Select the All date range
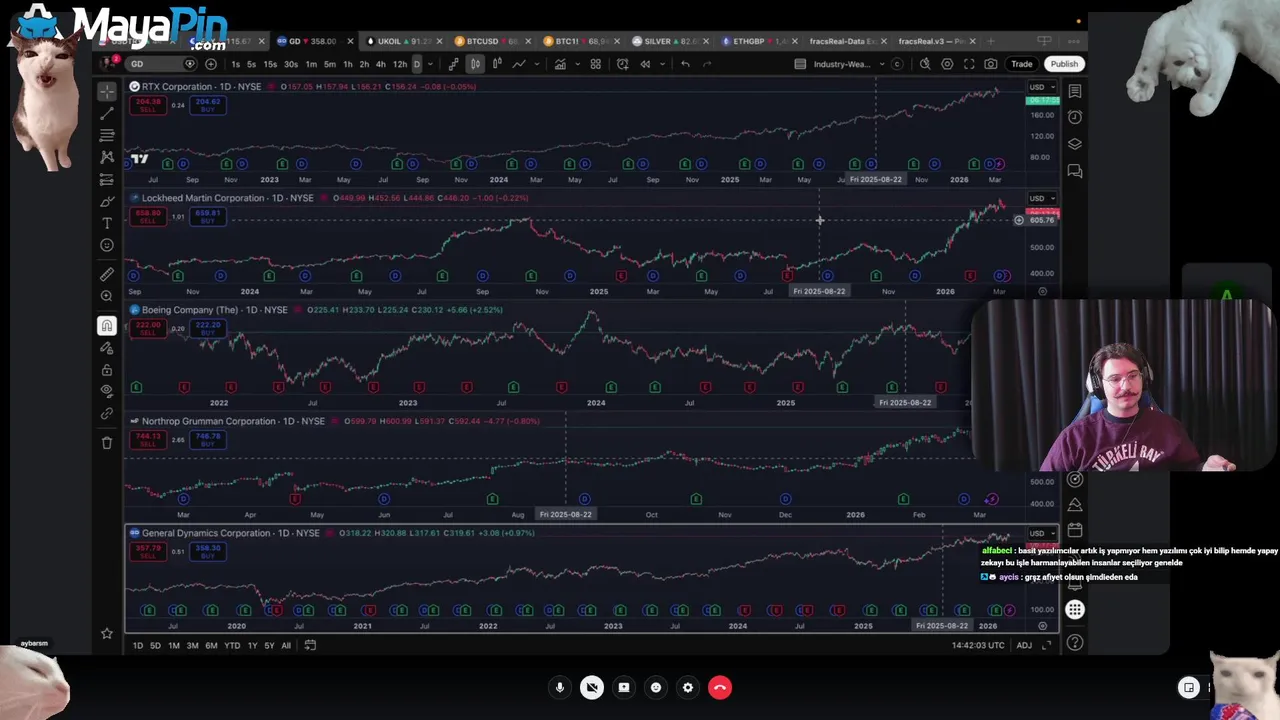The height and width of the screenshot is (720, 1280). pyautogui.click(x=286, y=645)
